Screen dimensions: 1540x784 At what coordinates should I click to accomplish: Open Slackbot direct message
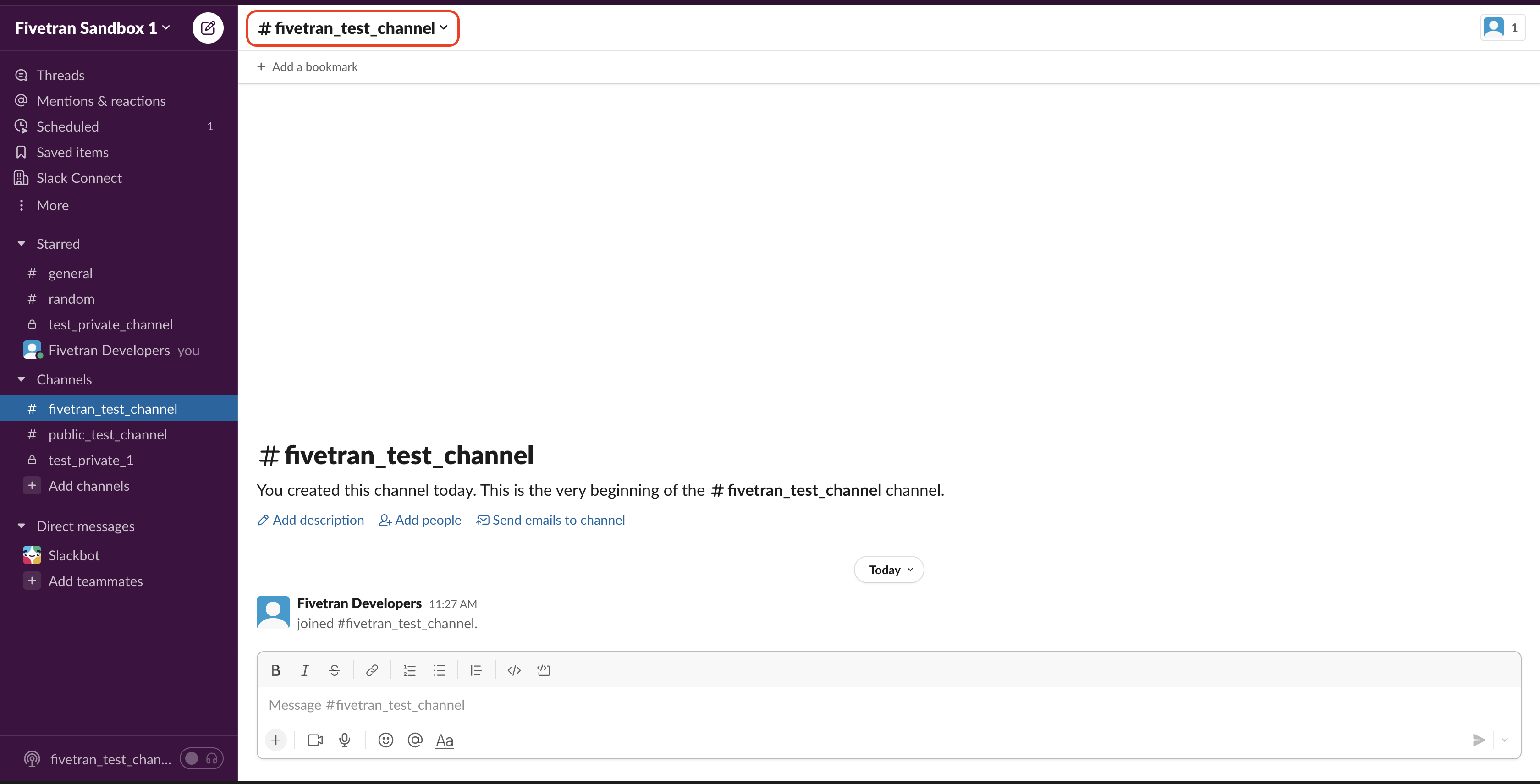coord(119,555)
